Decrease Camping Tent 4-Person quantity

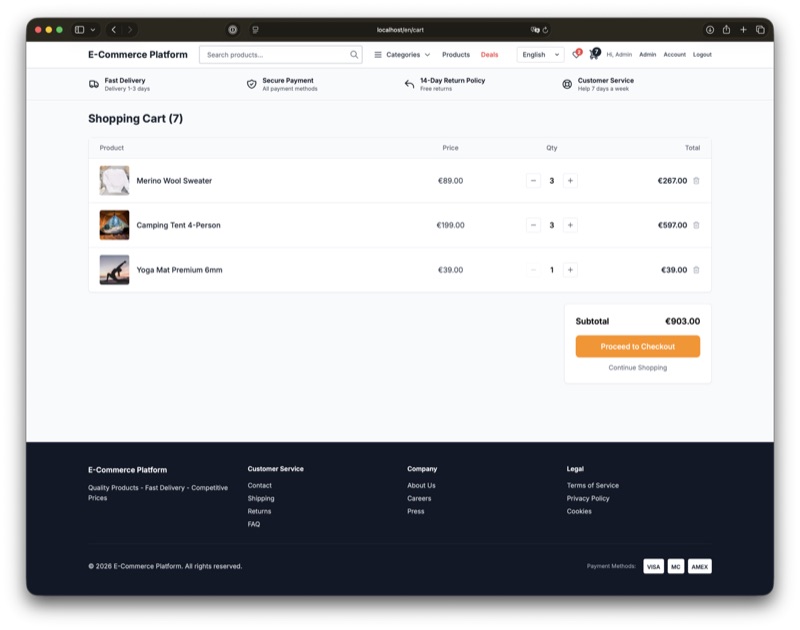point(533,225)
